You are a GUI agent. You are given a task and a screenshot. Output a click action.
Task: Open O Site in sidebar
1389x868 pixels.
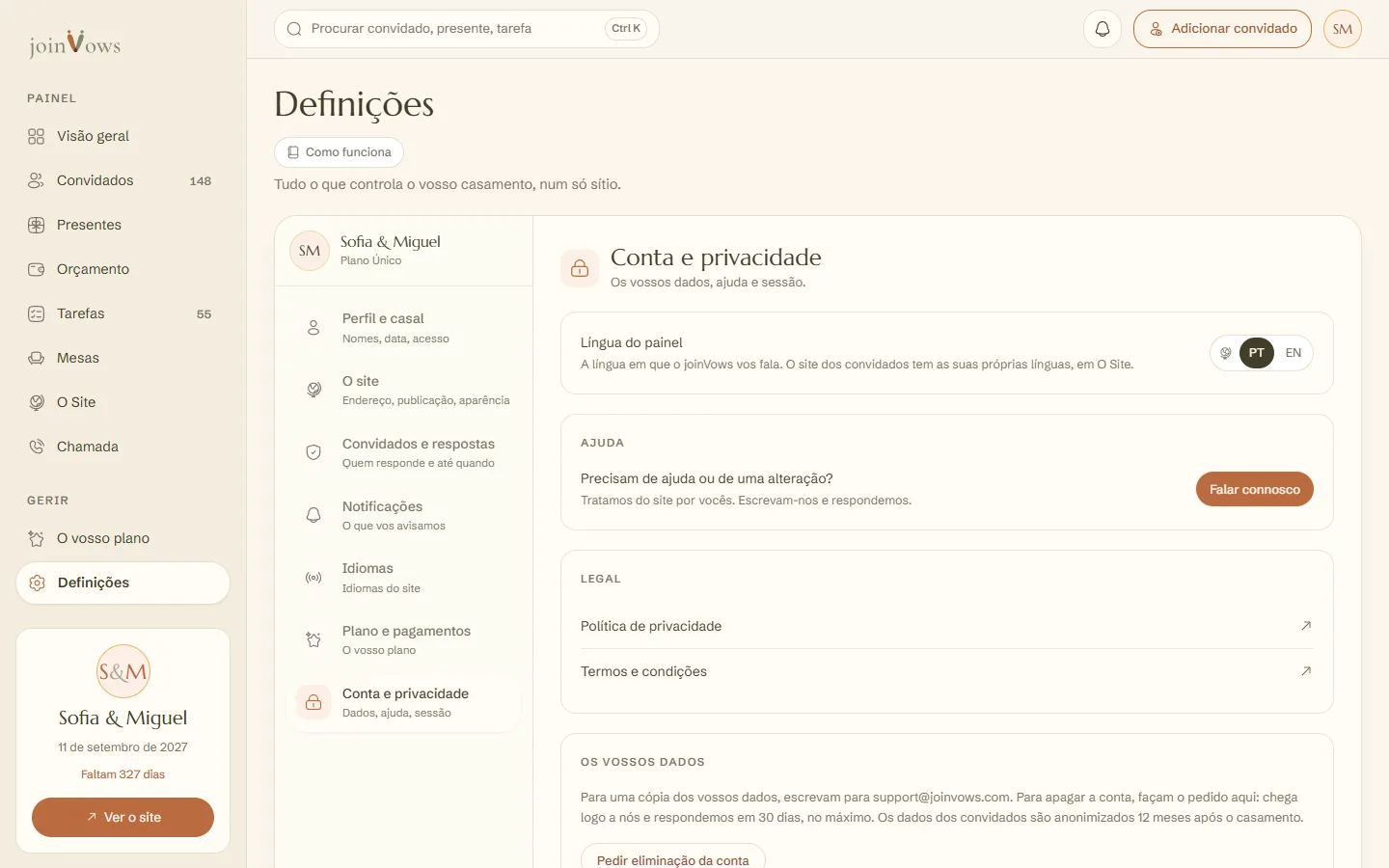click(123, 402)
